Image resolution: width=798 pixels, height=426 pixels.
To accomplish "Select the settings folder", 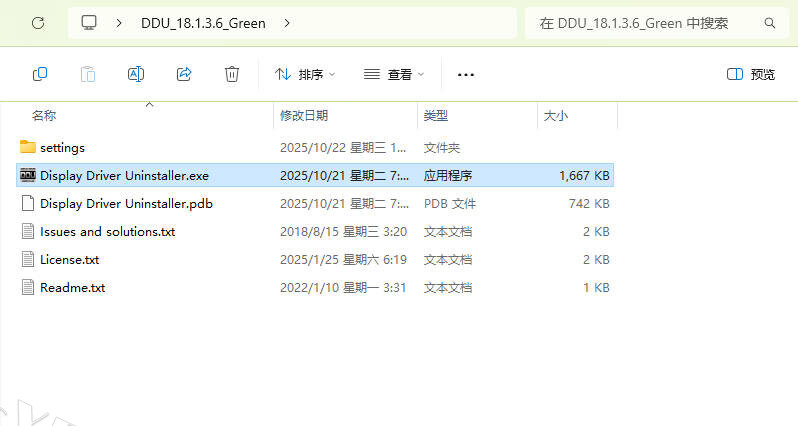I will 62,147.
